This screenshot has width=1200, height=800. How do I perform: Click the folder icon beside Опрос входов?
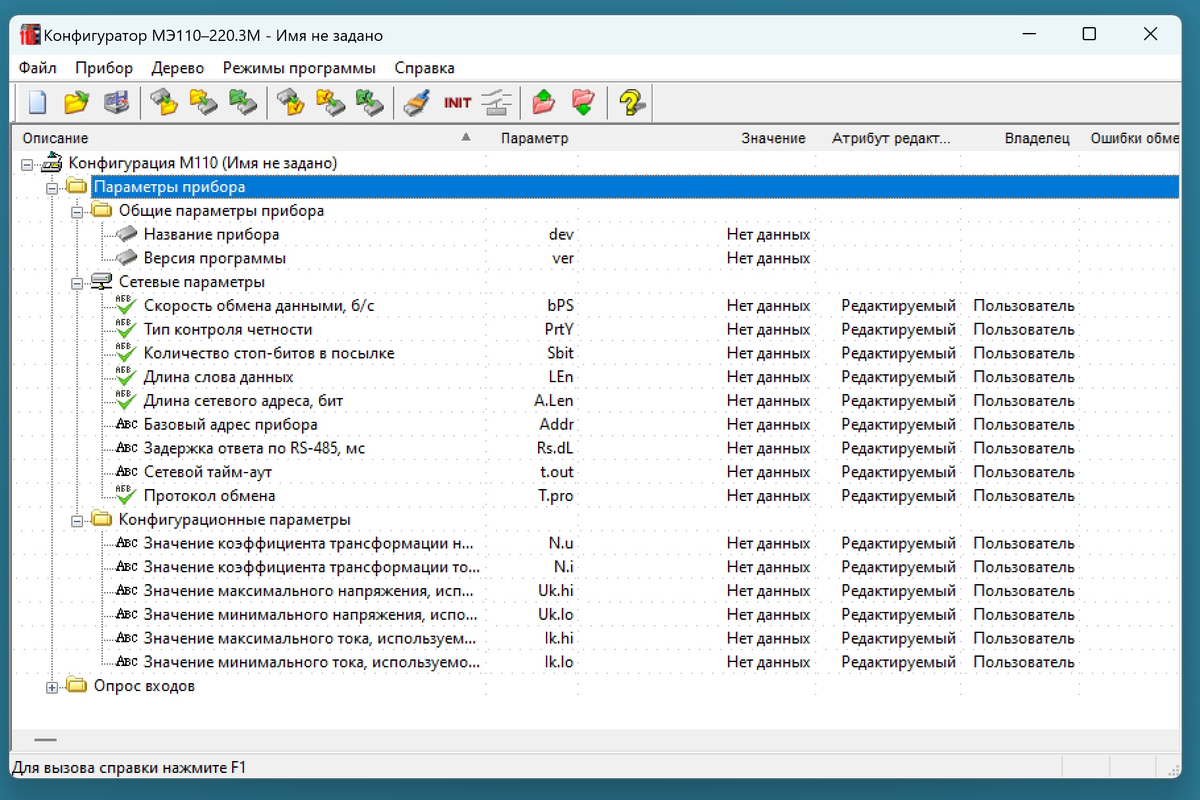(x=77, y=686)
